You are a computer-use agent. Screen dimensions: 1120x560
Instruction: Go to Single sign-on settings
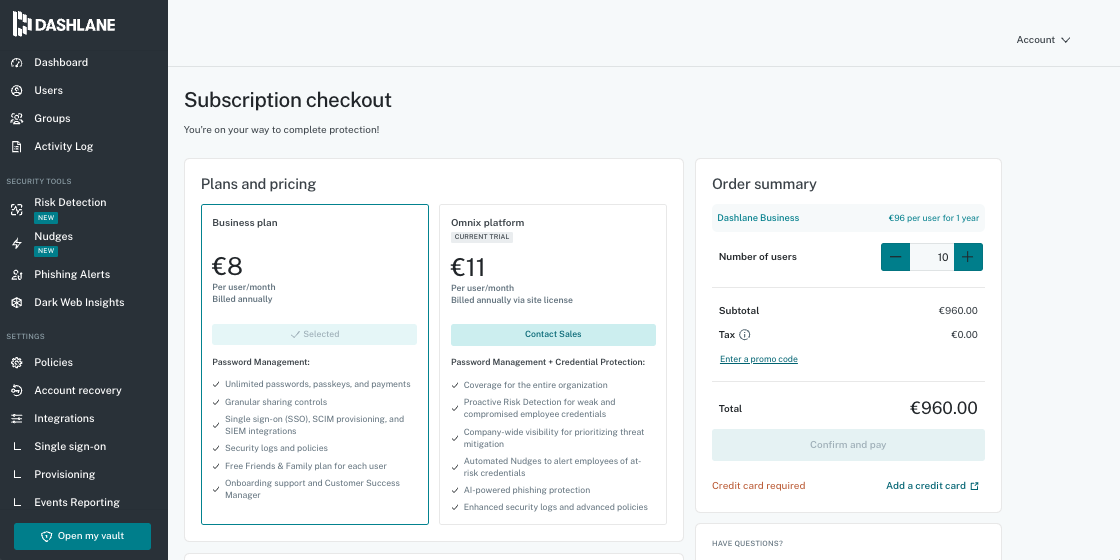pyautogui.click(x=70, y=446)
